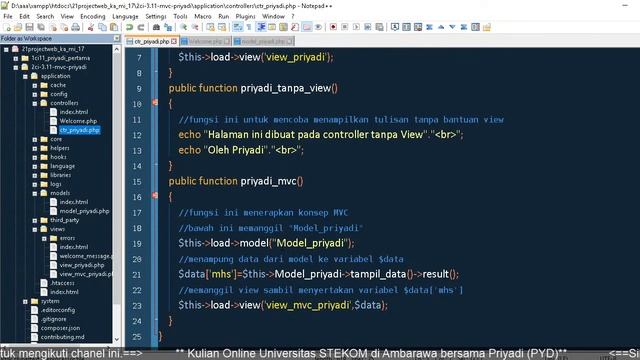Select composer.json in file tree
This screenshot has width=640, height=360.
60,329
